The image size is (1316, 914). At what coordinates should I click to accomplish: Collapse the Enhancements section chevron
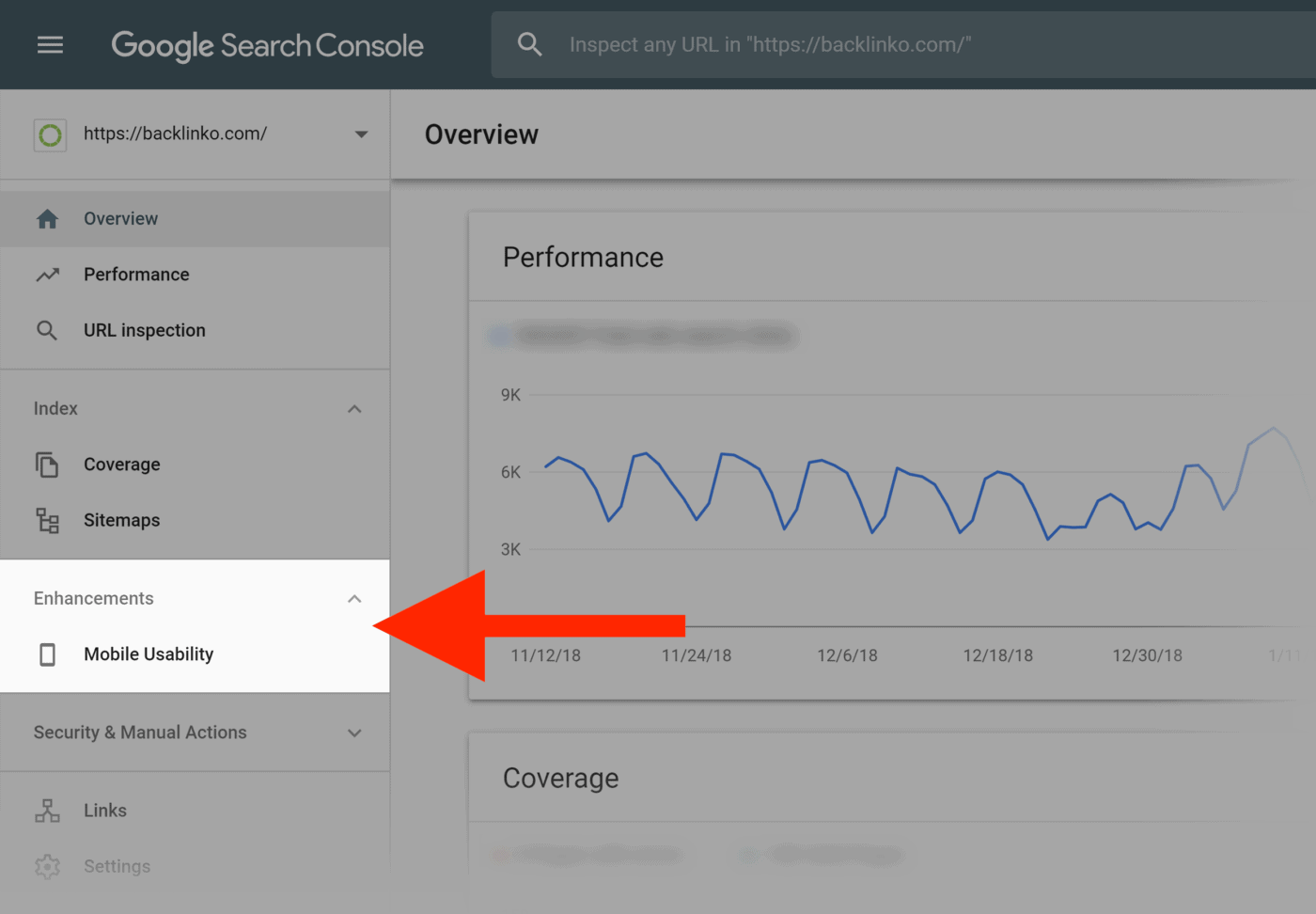[354, 599]
